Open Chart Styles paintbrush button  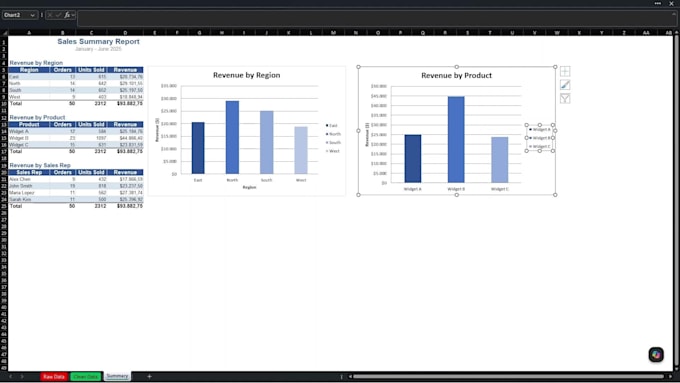[x=565, y=85]
